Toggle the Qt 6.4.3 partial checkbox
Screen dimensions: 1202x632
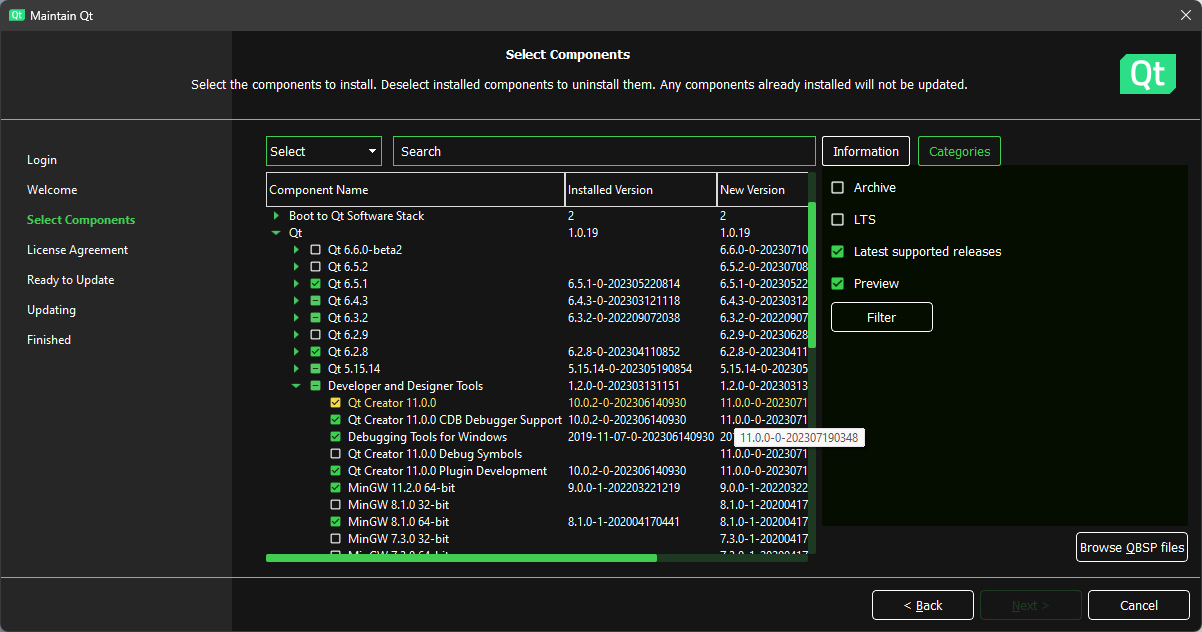(316, 301)
